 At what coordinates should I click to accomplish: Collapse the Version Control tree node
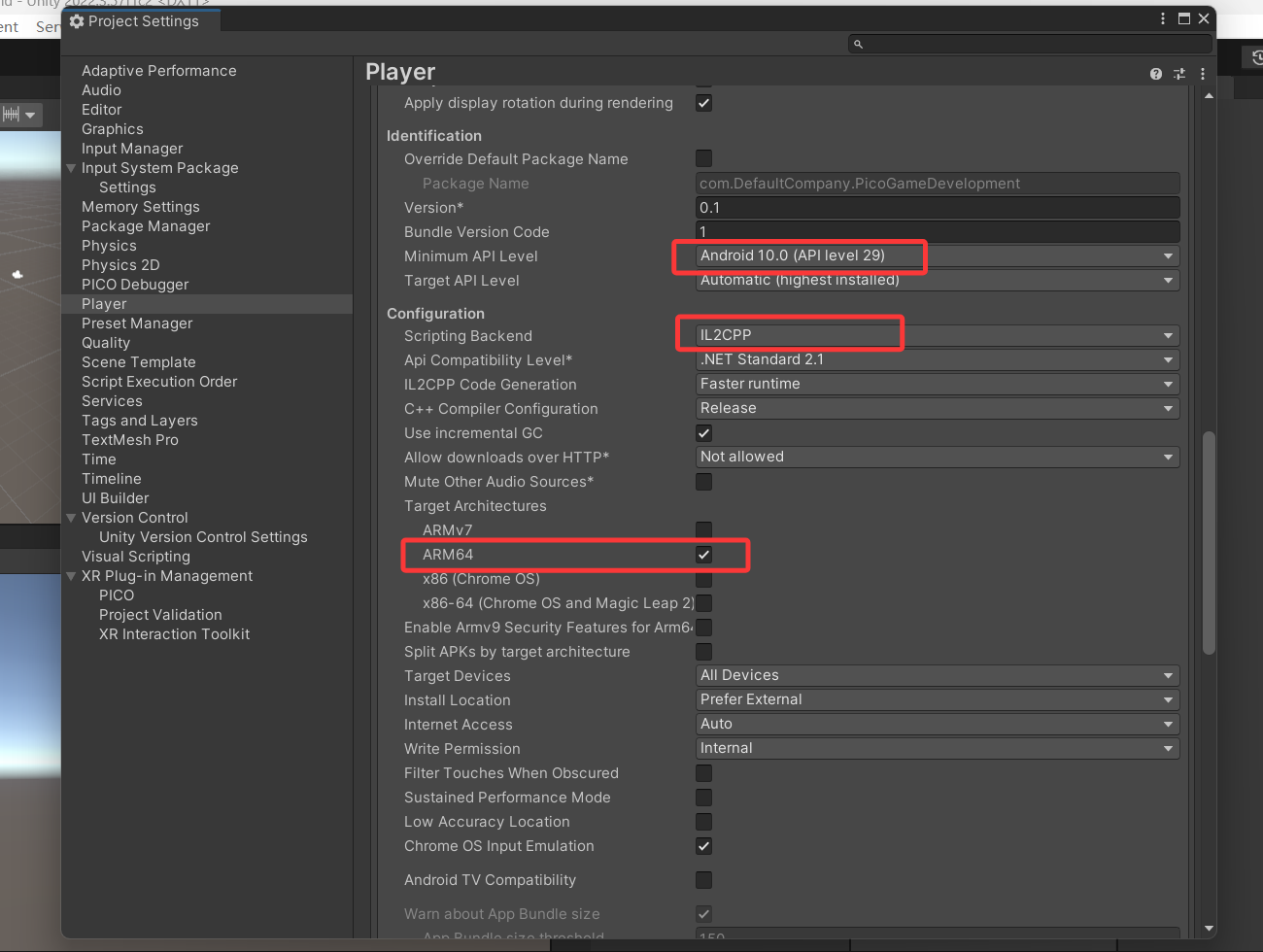[71, 518]
